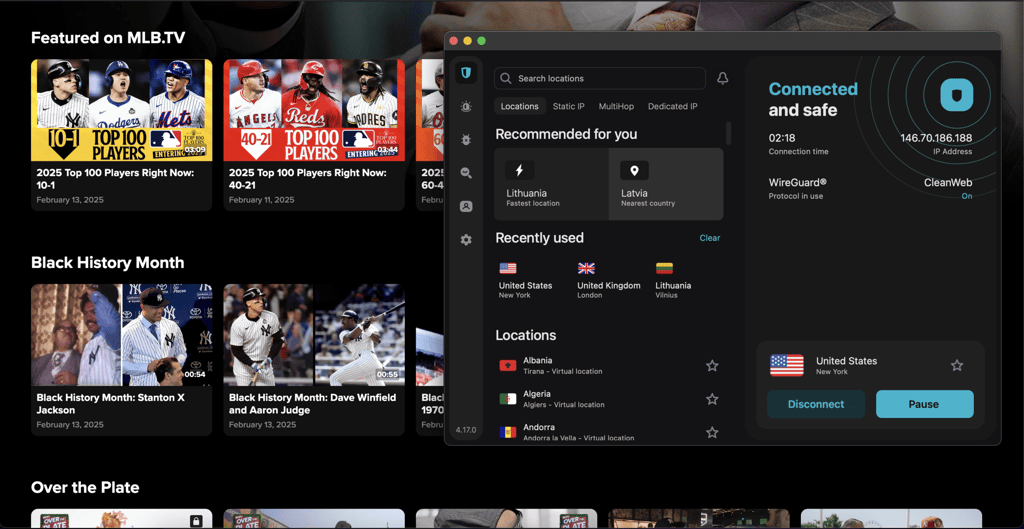1024x529 pixels.
Task: Click the version number 4.17.0
Action: pyautogui.click(x=466, y=430)
